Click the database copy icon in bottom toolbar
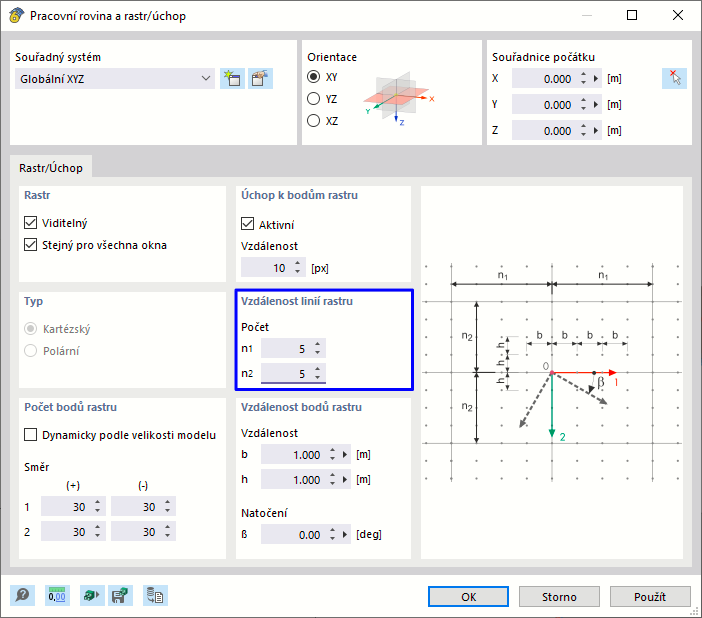 155,596
